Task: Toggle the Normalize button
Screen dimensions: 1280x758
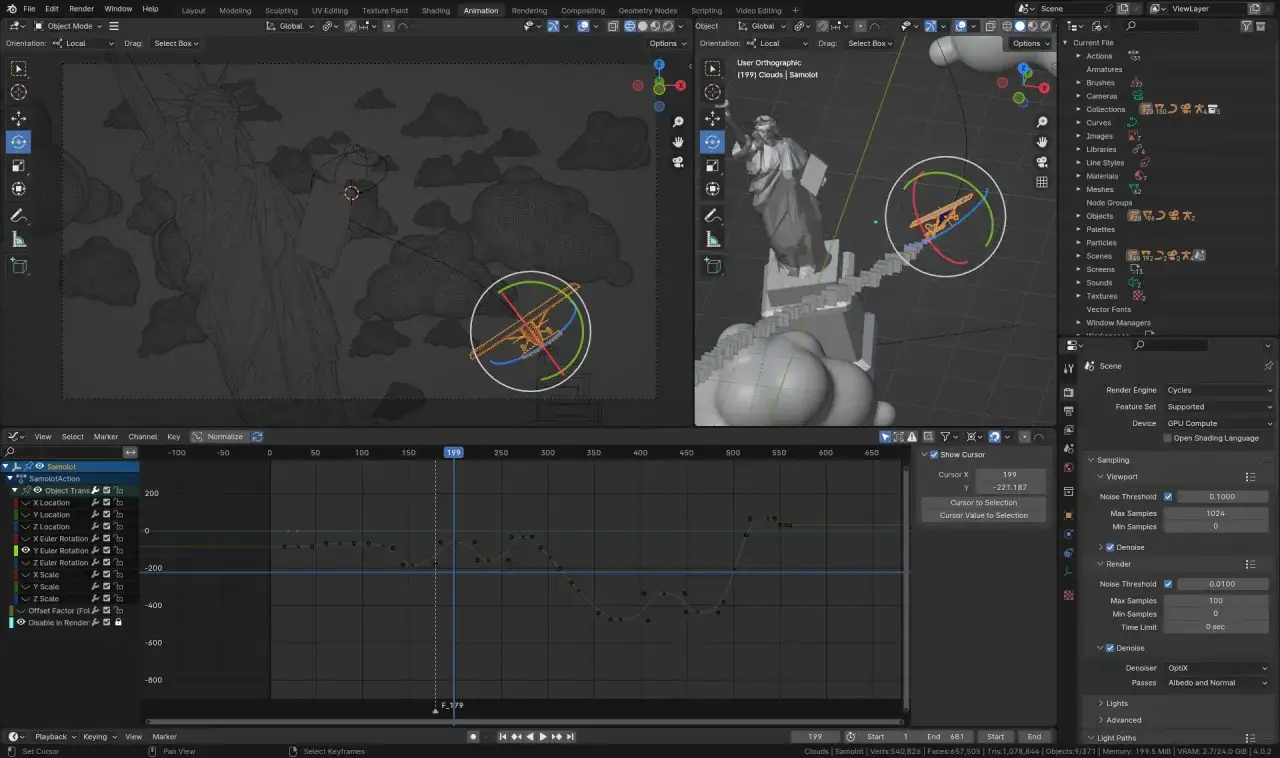Action: [x=218, y=436]
